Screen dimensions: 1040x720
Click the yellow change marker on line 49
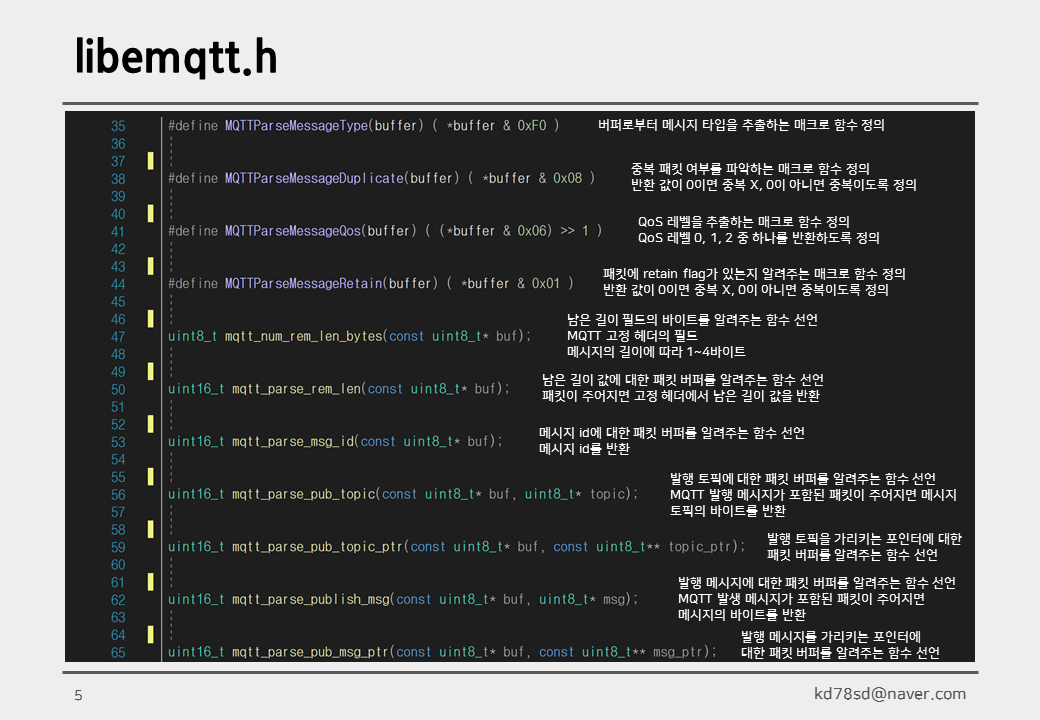151,371
